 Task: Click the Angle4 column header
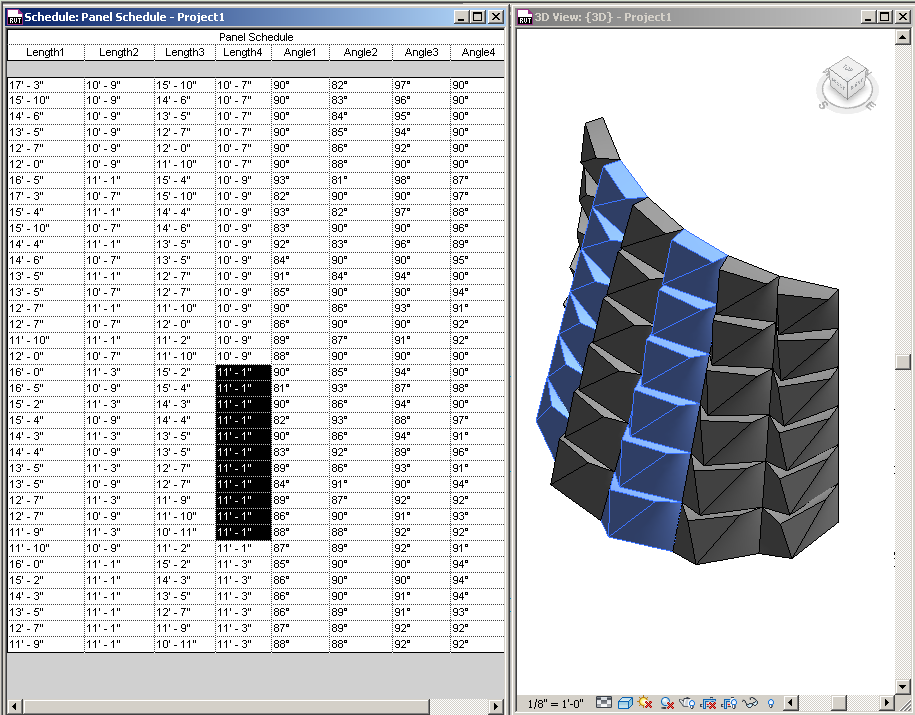pyautogui.click(x=477, y=52)
